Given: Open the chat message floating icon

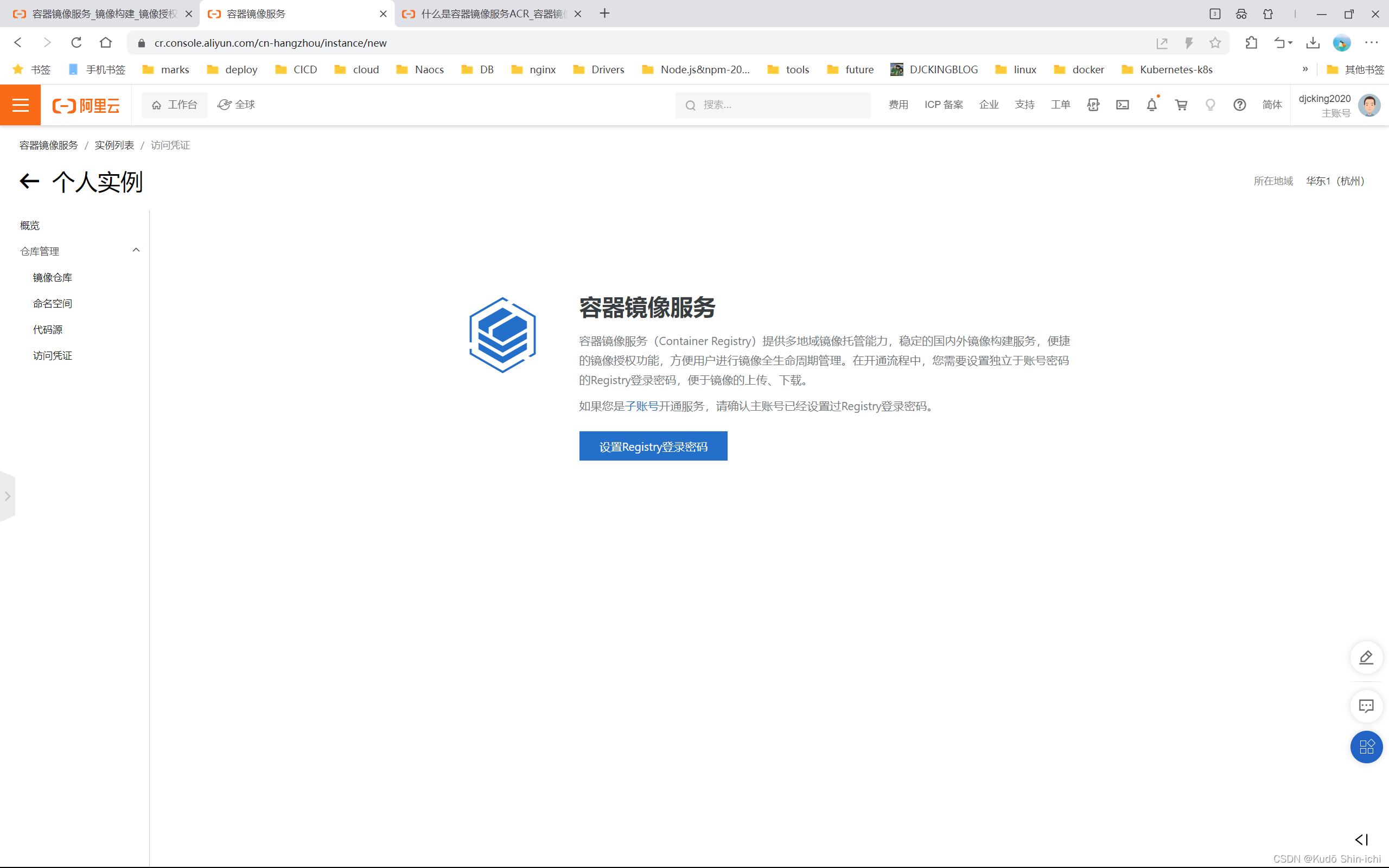Looking at the screenshot, I should point(1366,706).
